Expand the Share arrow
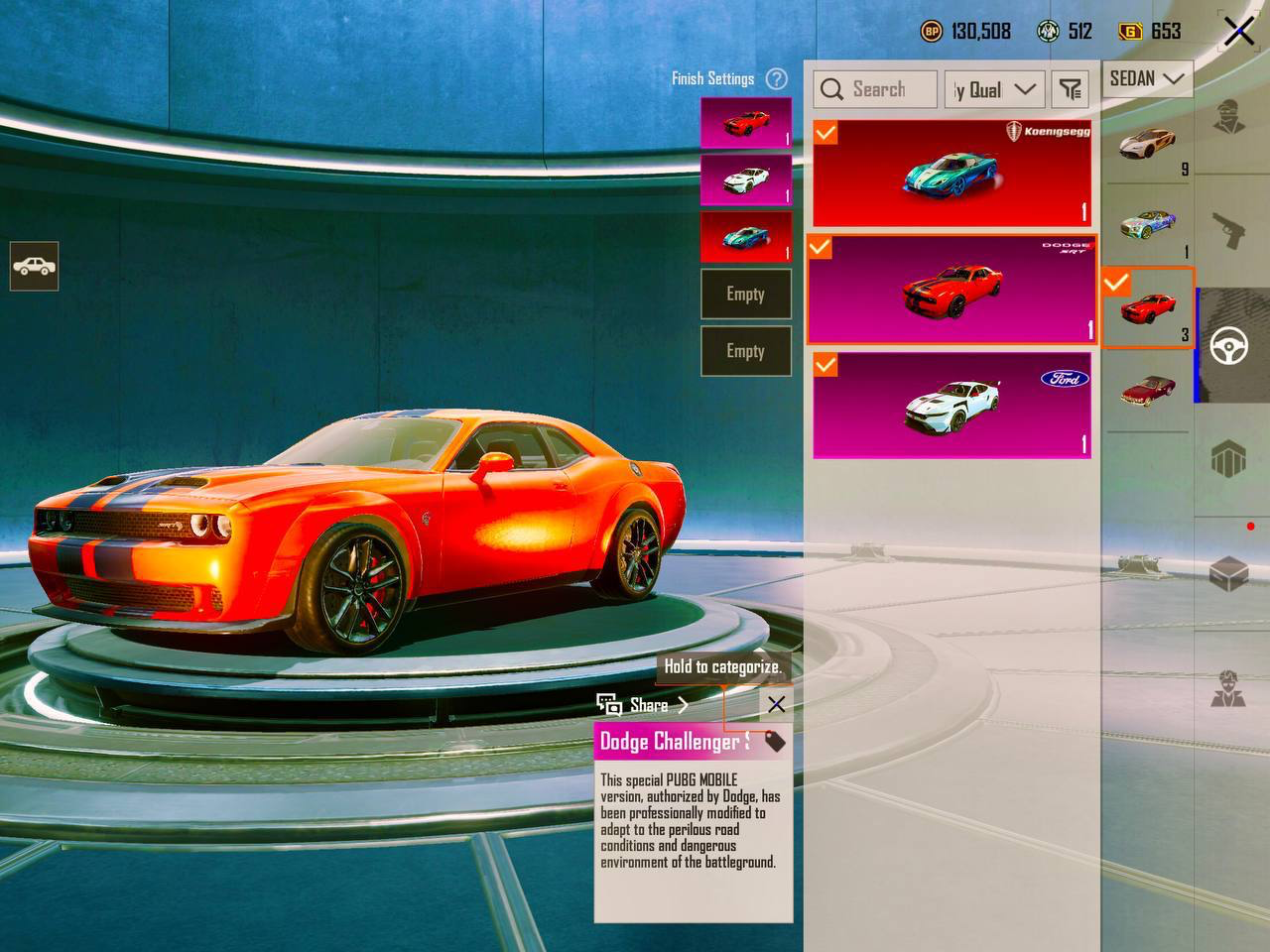Viewport: 1270px width, 952px height. [x=683, y=705]
